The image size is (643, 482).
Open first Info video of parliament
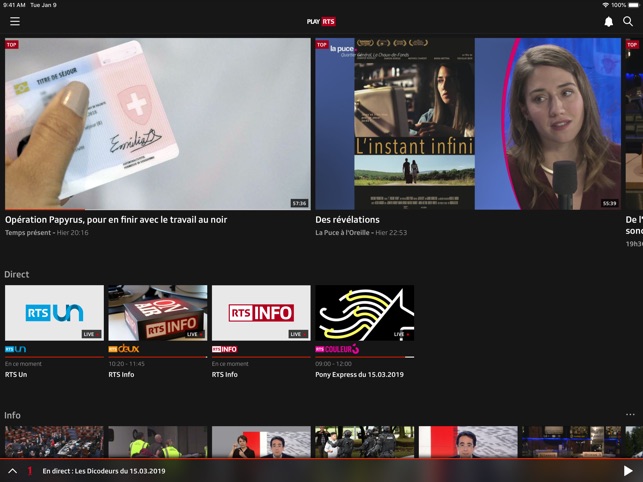55,441
